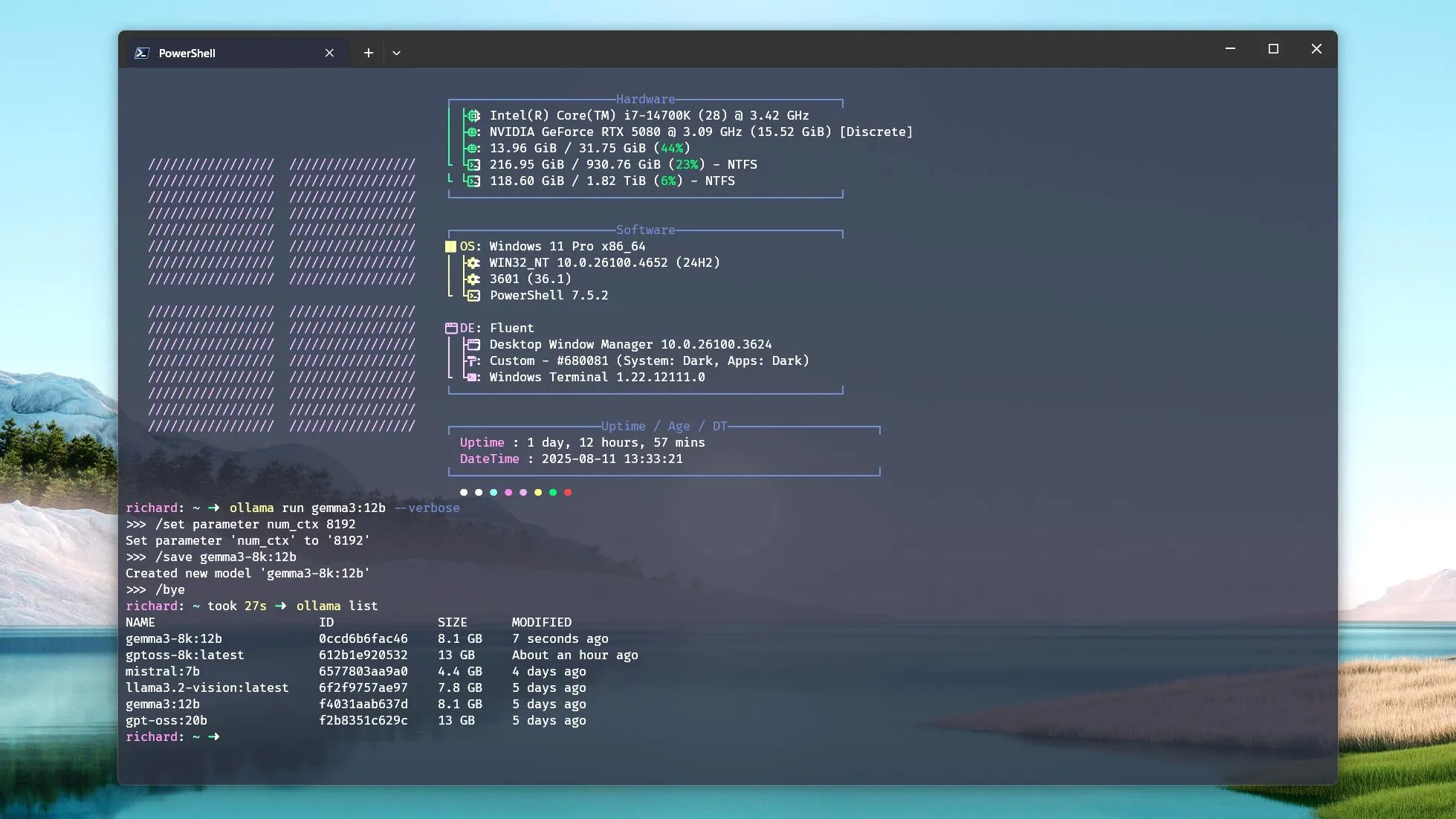Click the gptoss-8k:latest model row name
The width and height of the screenshot is (1456, 819).
(184, 655)
